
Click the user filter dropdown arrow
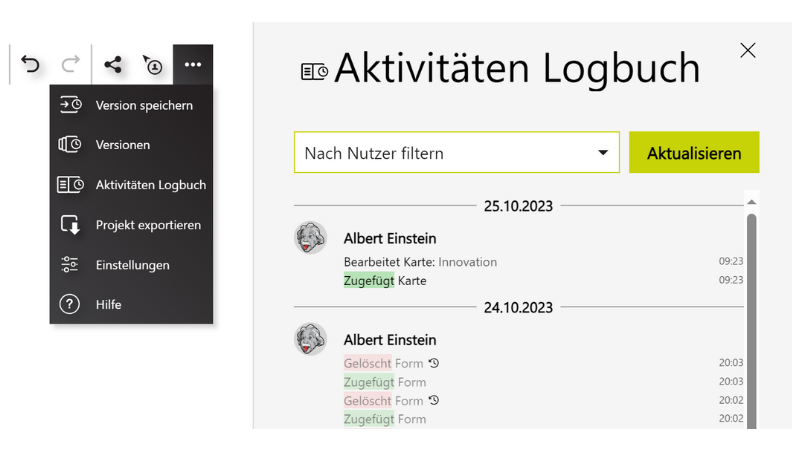603,153
